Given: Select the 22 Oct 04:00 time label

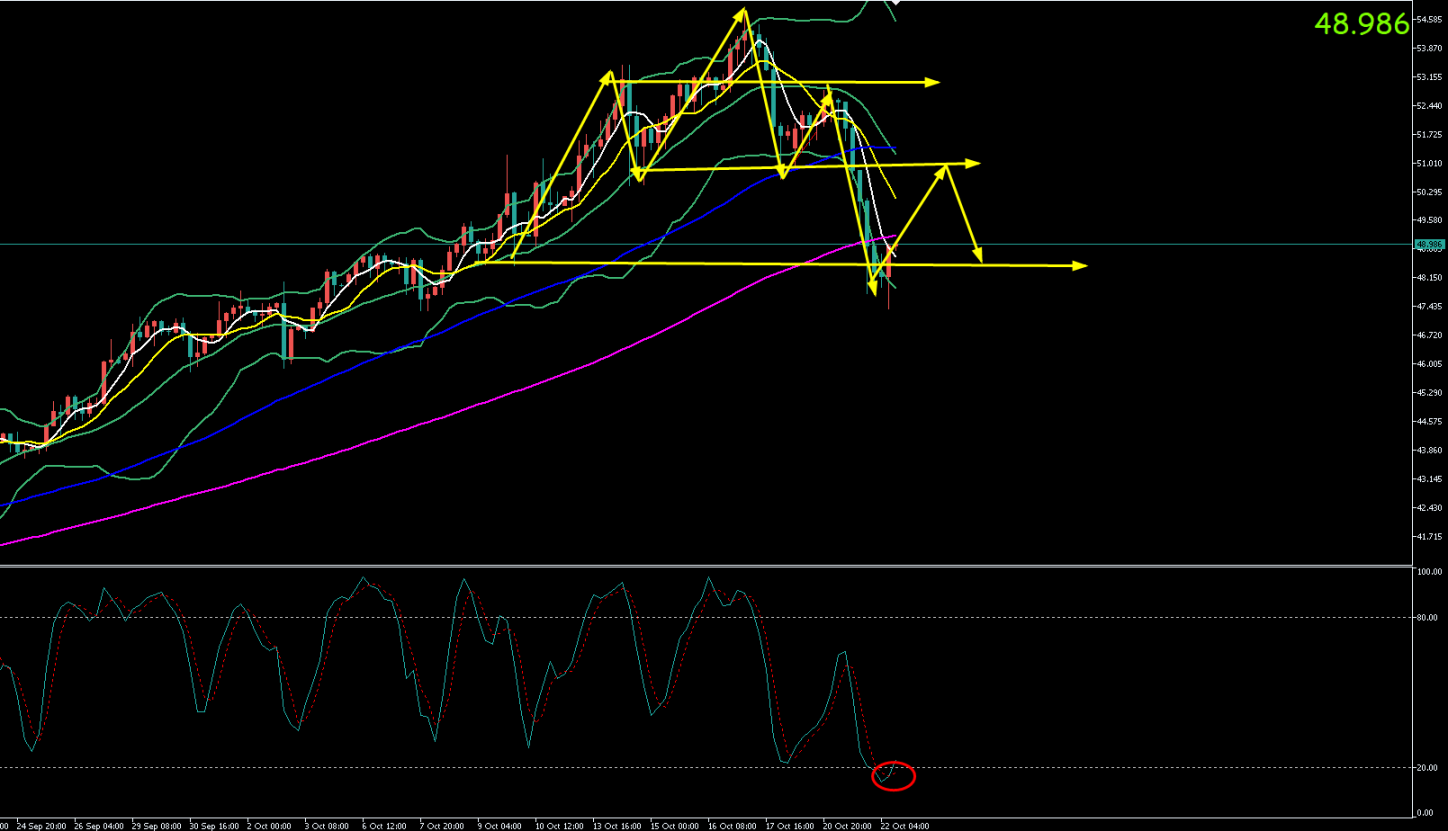Looking at the screenshot, I should click(905, 826).
